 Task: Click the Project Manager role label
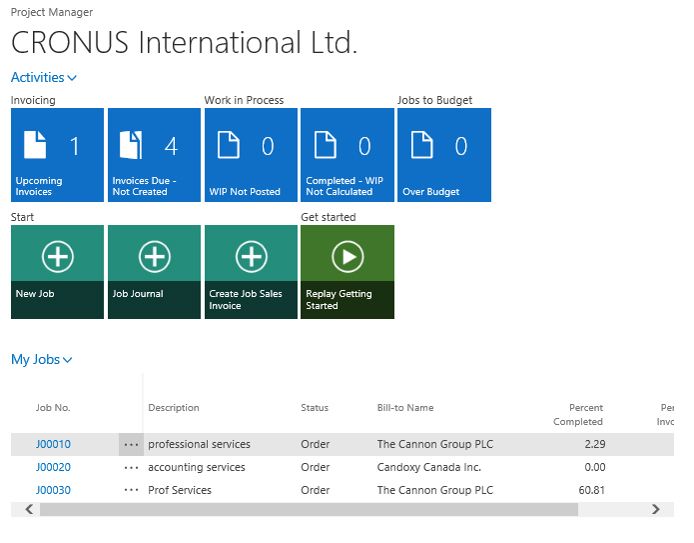pyautogui.click(x=52, y=12)
